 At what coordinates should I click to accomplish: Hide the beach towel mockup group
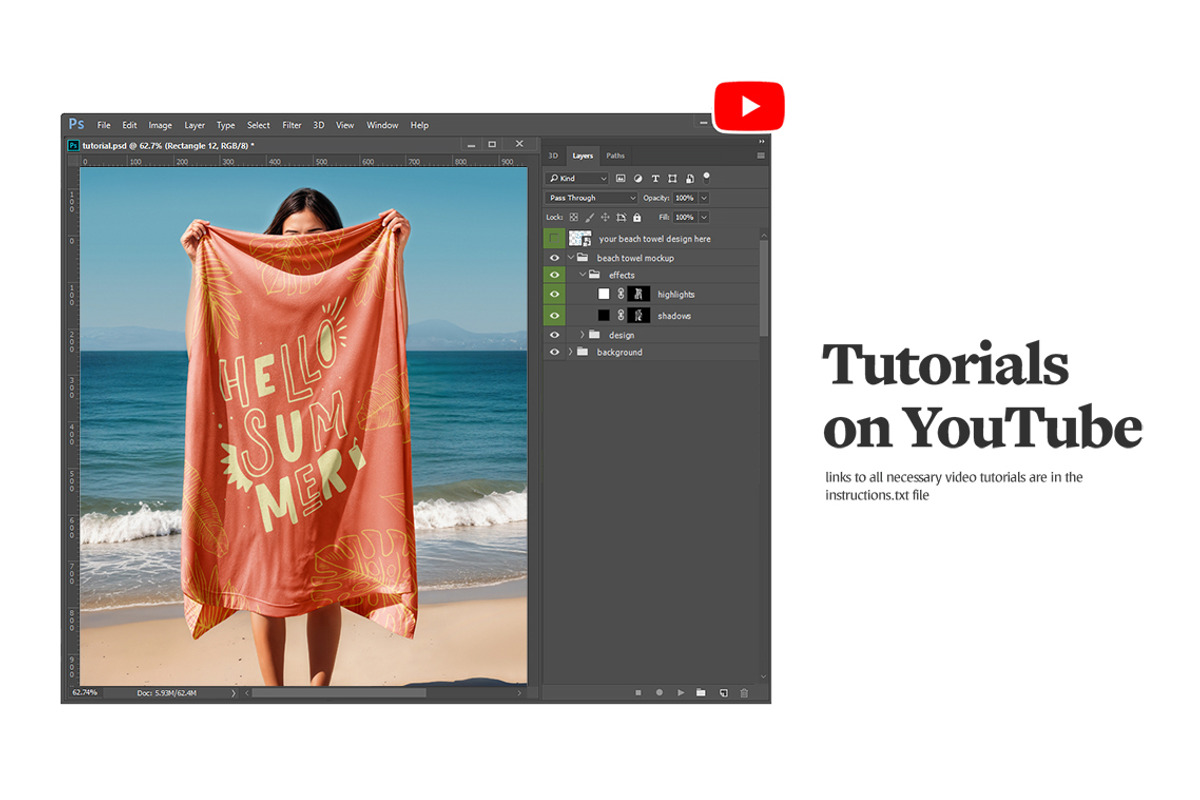[554, 258]
